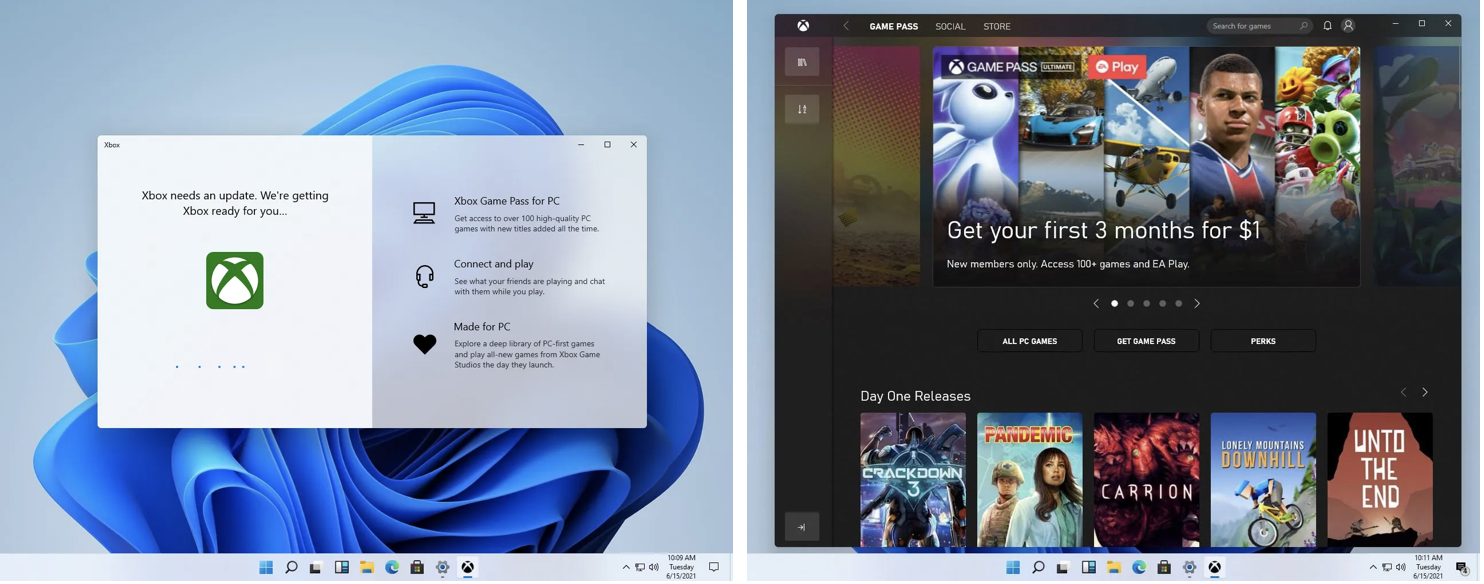Open File Explorer in the 10:09 AM taskbar
1484x584 pixels.
click(x=368, y=569)
